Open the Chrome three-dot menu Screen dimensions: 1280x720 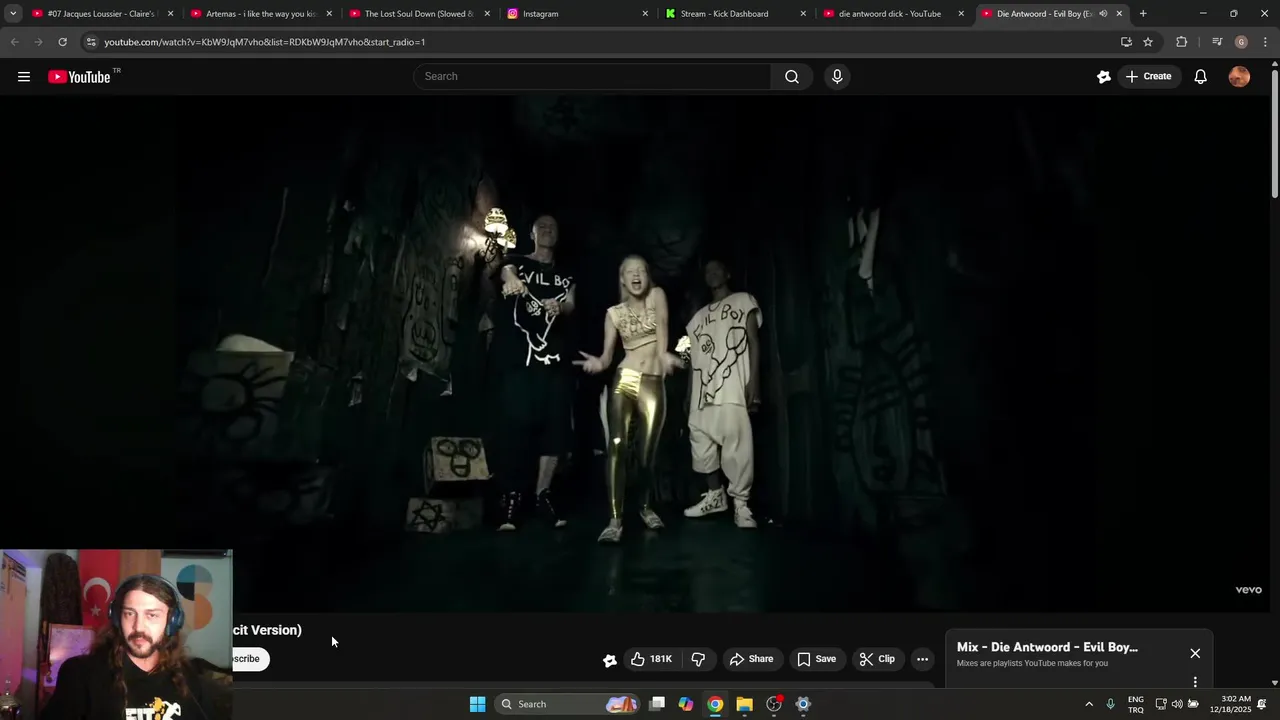point(1266,42)
